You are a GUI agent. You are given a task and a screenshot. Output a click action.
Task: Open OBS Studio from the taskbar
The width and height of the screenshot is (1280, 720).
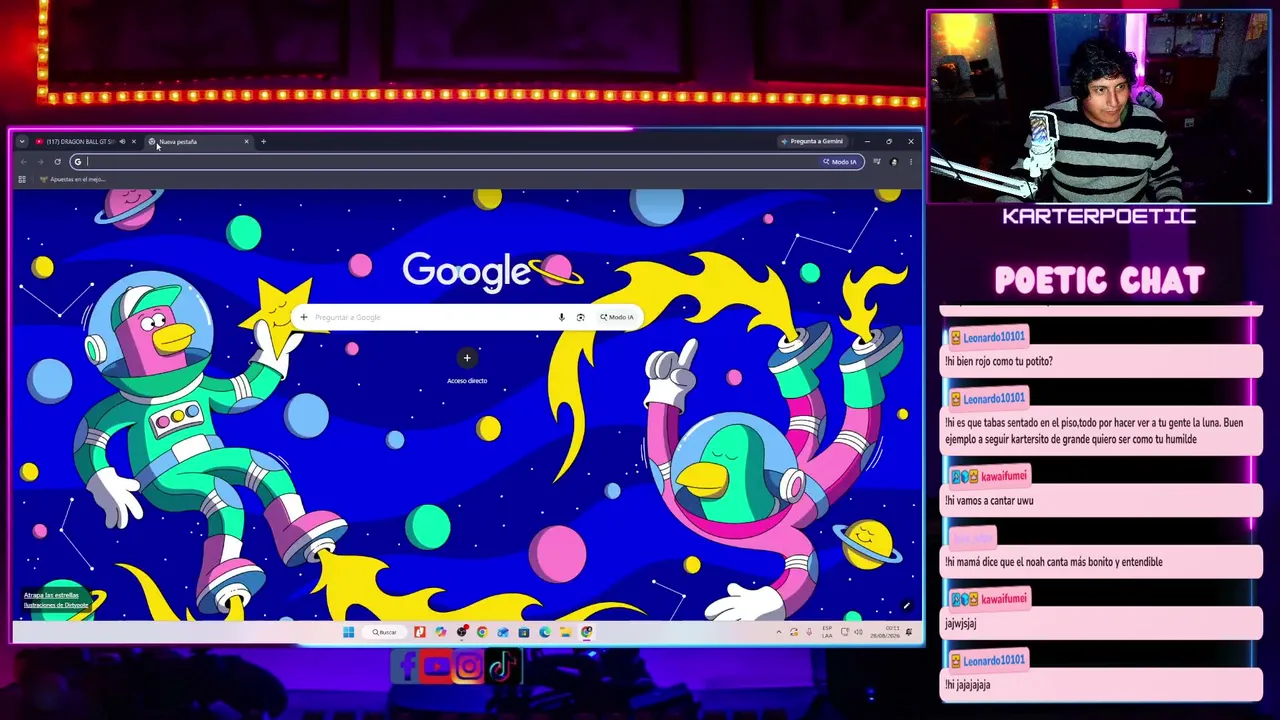pos(462,632)
